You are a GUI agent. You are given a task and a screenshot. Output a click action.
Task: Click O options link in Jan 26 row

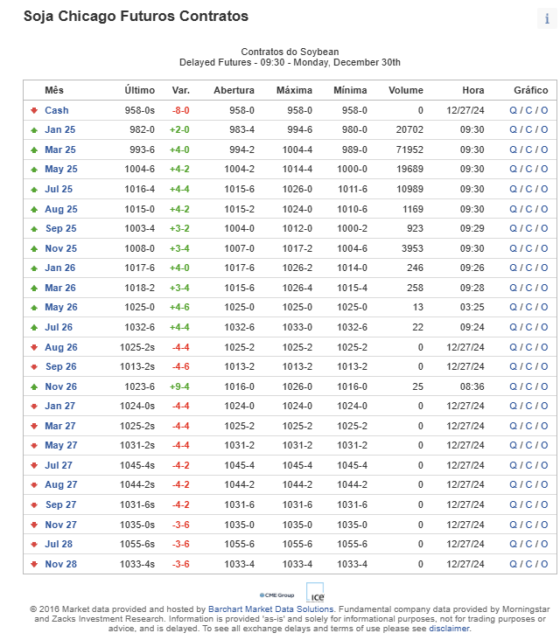[x=544, y=268]
